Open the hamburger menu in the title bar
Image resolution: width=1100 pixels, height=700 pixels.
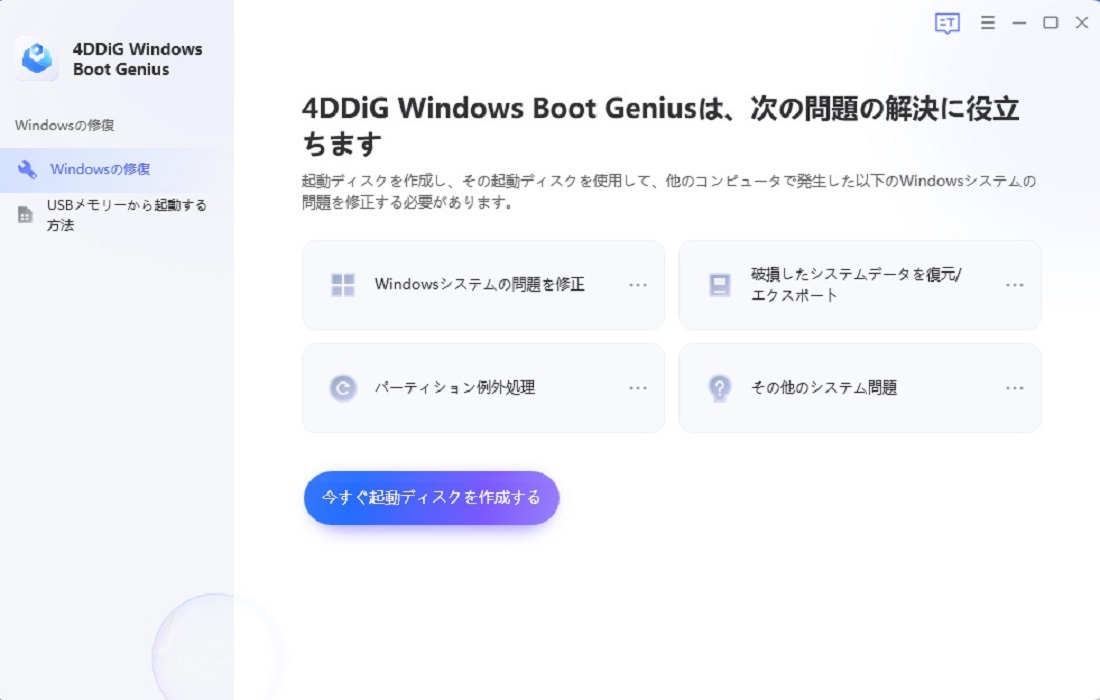coord(987,23)
